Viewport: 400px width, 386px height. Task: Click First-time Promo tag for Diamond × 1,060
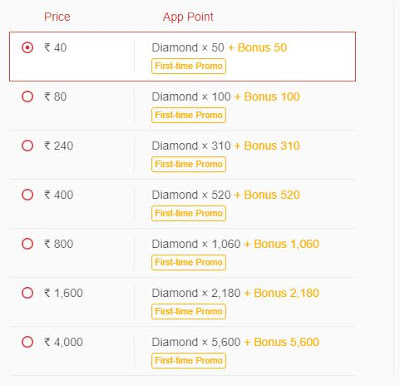[x=189, y=262]
